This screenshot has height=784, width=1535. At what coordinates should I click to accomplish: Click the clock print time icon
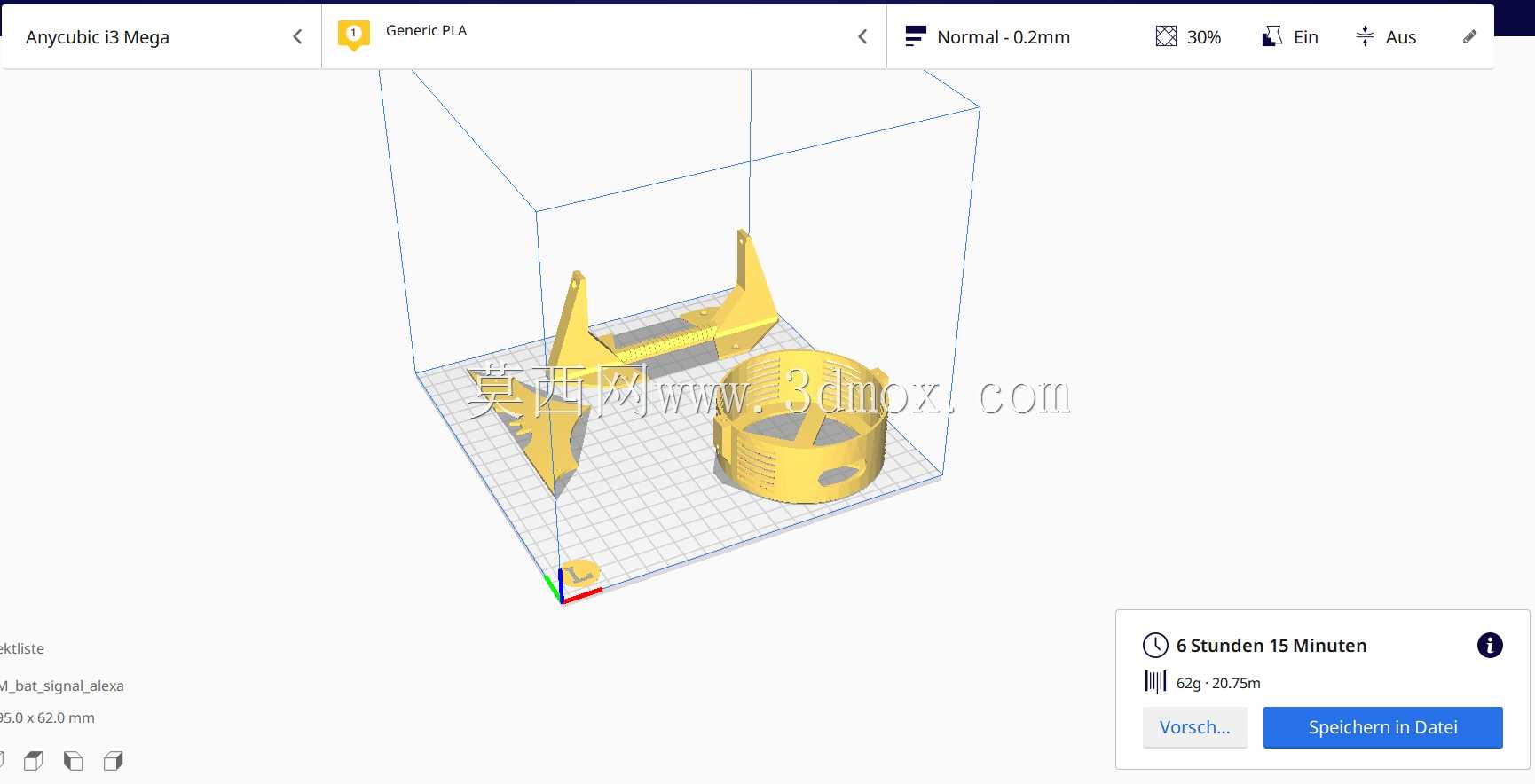pyautogui.click(x=1155, y=645)
